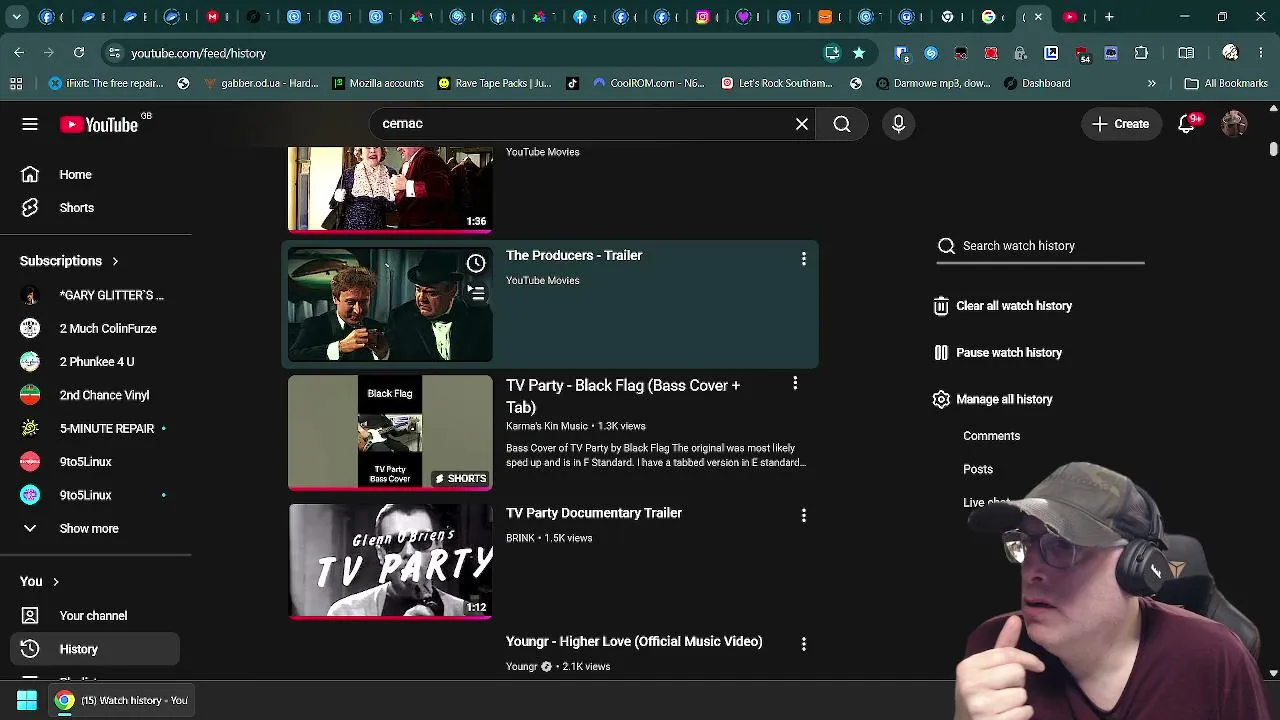Open options menu for TV Party Documentary Trailer
The height and width of the screenshot is (720, 1280).
click(803, 515)
